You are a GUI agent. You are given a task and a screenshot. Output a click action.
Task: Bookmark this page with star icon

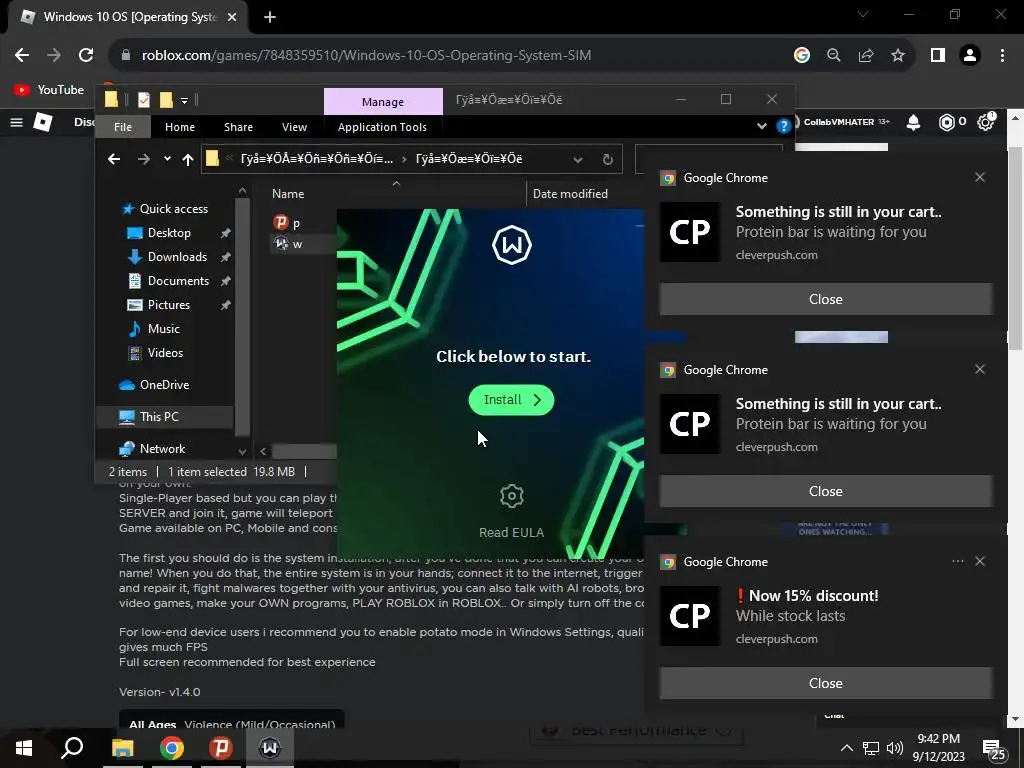click(x=898, y=56)
